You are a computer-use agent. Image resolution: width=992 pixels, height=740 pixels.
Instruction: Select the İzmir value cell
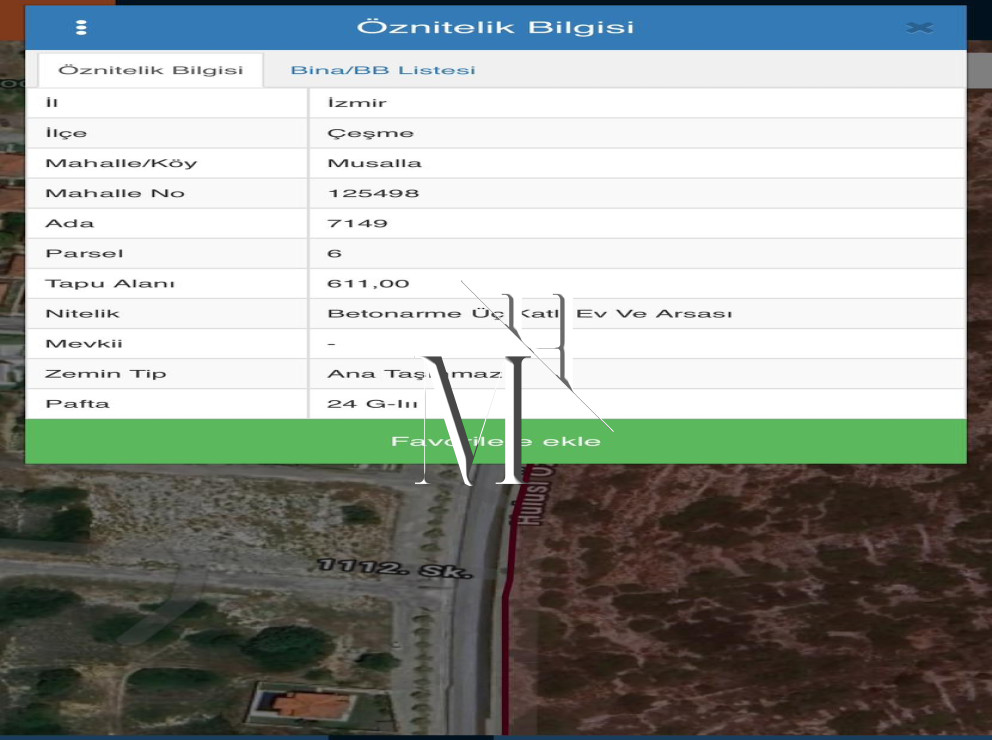[637, 102]
